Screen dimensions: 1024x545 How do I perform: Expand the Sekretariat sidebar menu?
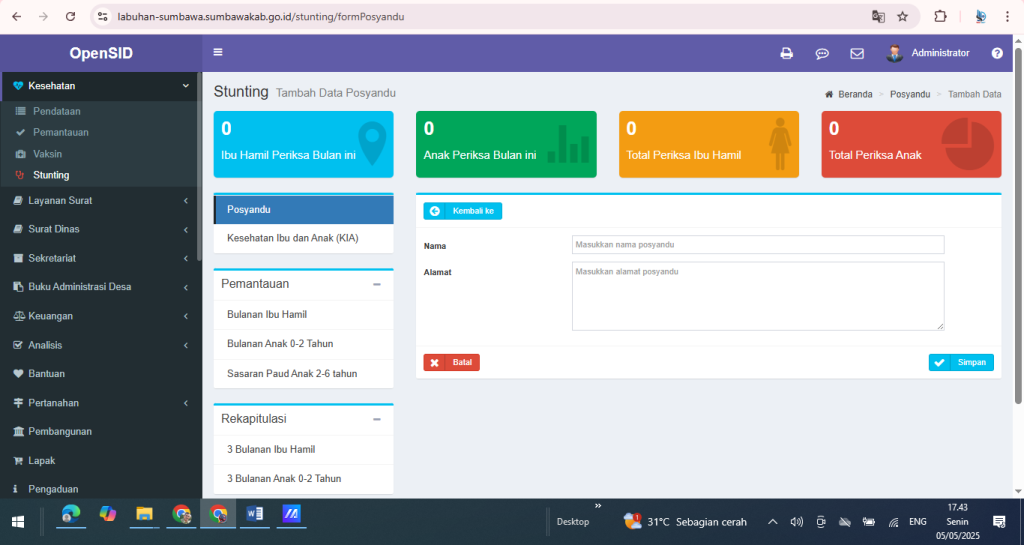click(101, 258)
